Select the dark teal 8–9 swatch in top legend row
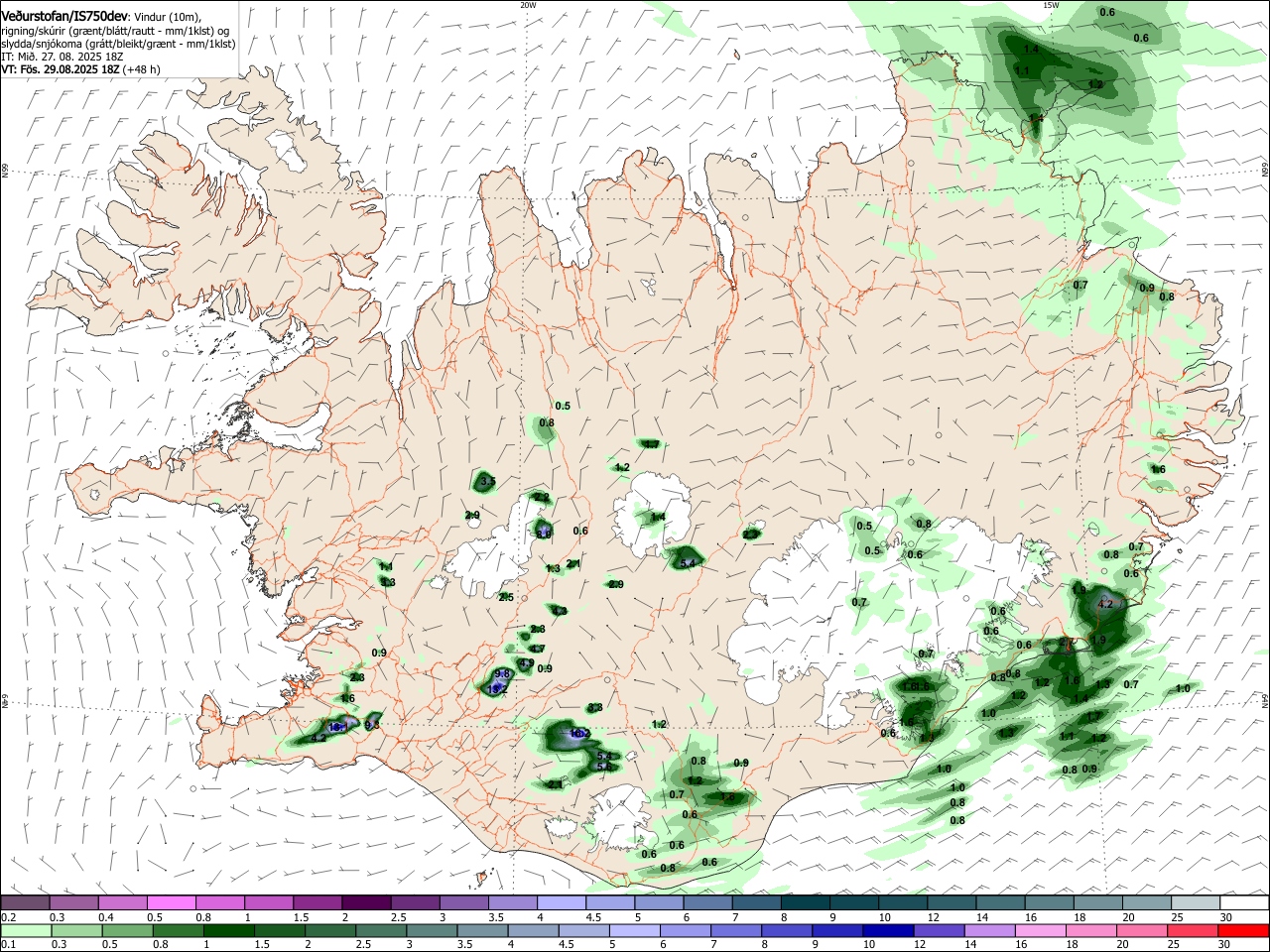This screenshot has width=1270, height=952. pos(805,902)
